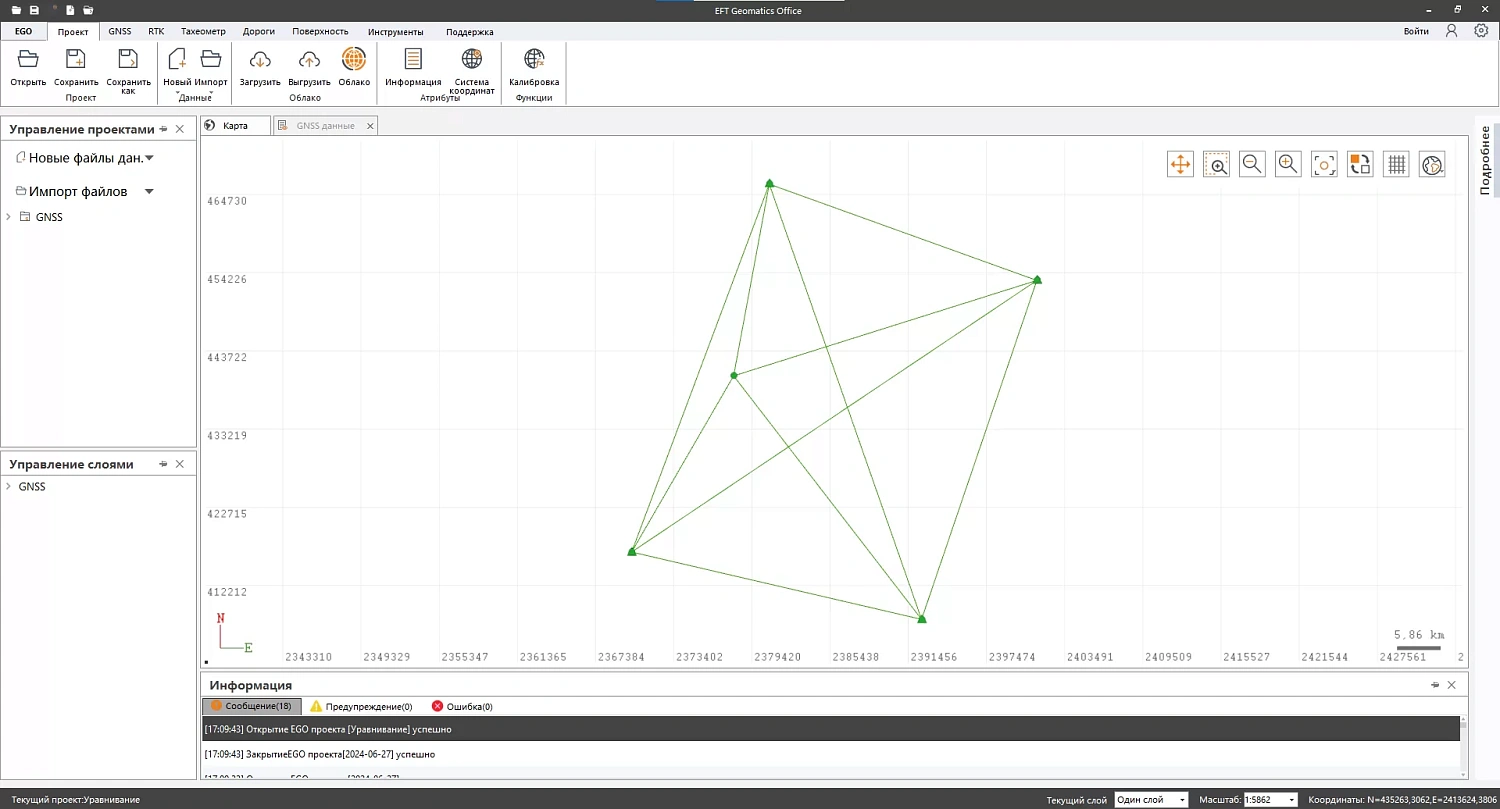Toggle pin on the Информация panel
The height and width of the screenshot is (809, 1500).
[x=1435, y=685]
